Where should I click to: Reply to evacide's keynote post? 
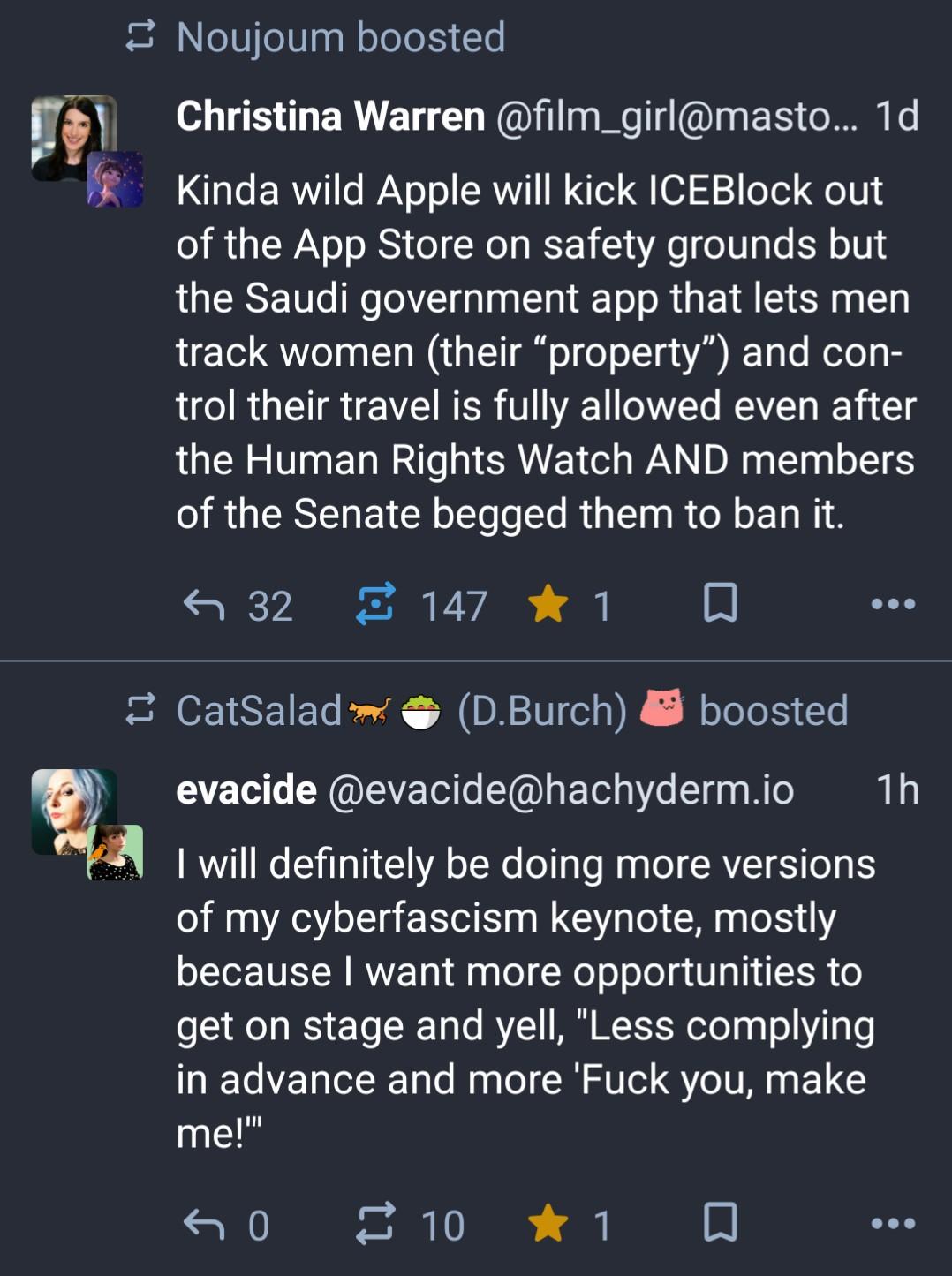pos(204,1225)
